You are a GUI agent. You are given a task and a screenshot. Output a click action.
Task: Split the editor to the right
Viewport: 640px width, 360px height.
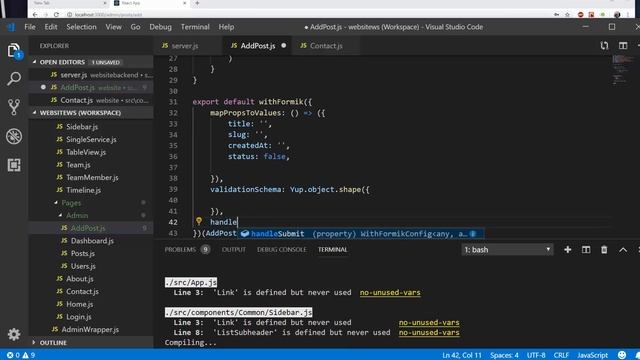623,46
